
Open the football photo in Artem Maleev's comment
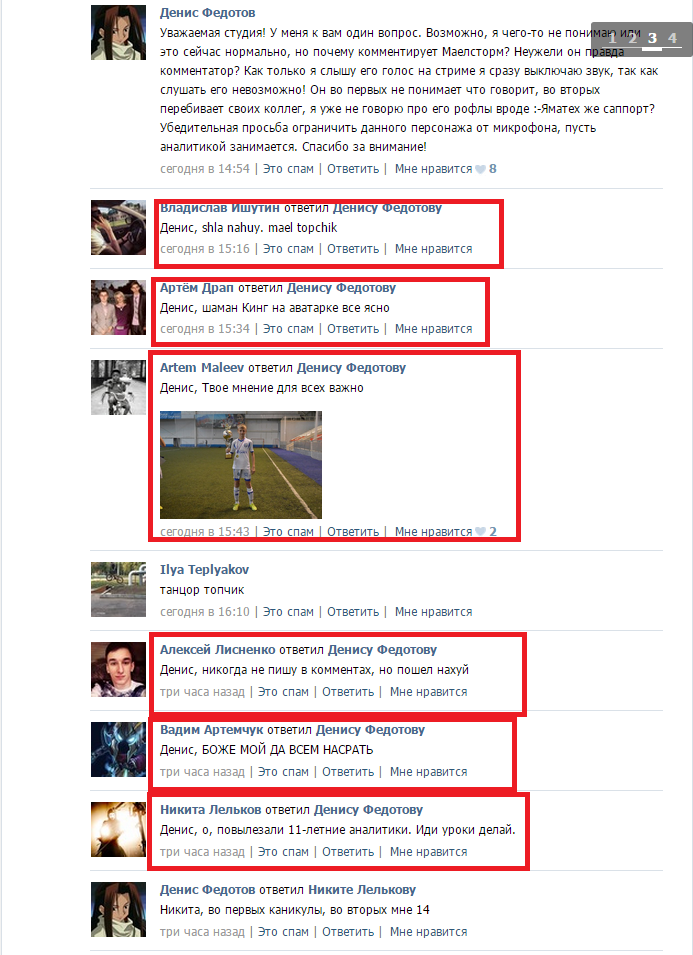(241, 465)
